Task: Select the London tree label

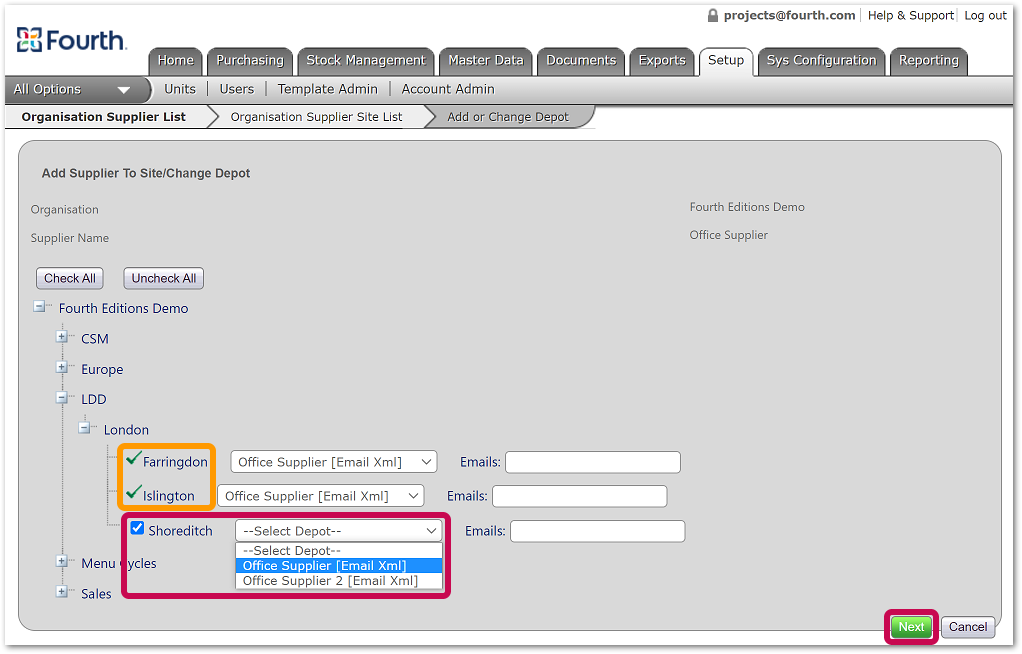Action: tap(126, 430)
